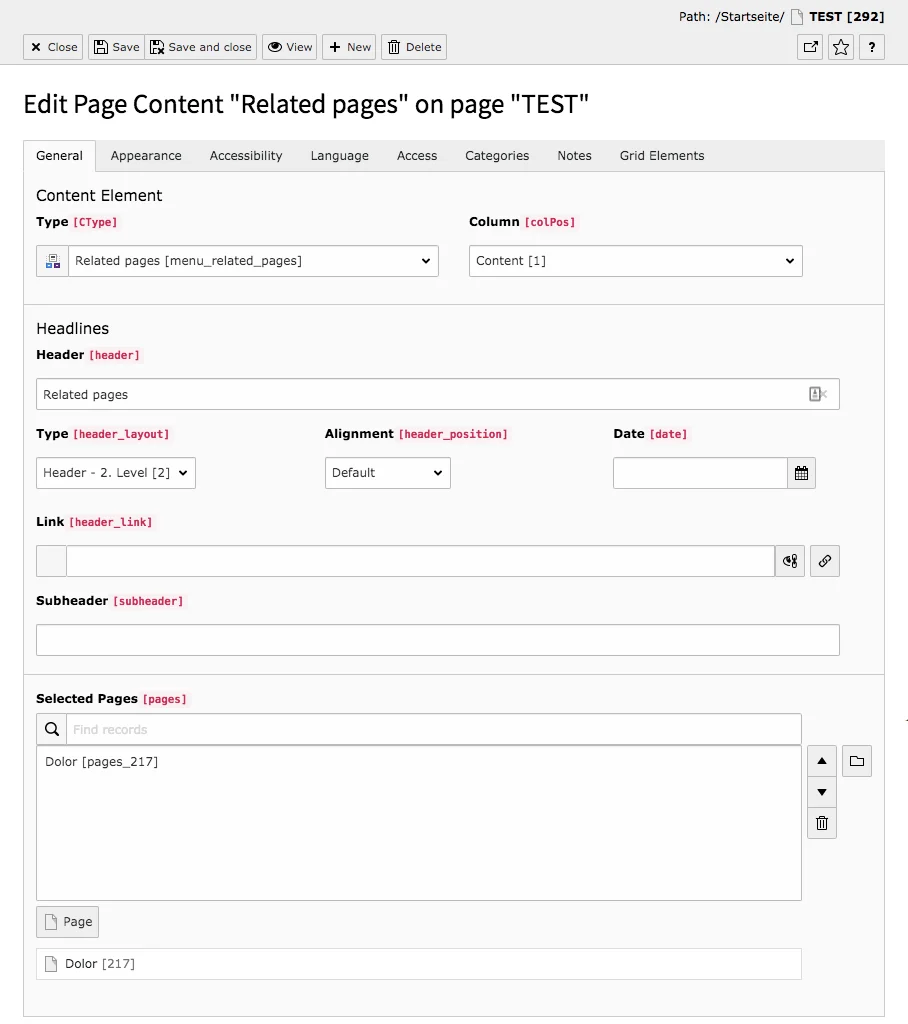This screenshot has width=908, height=1024.
Task: Click the Find records search field
Action: click(400, 728)
